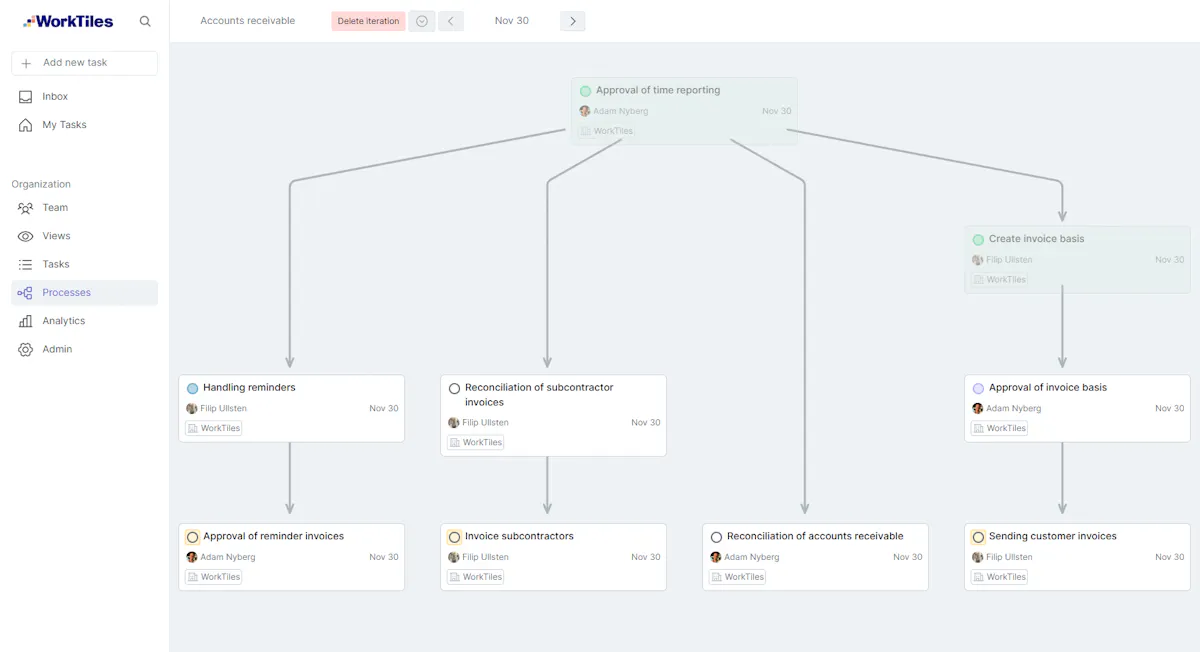Toggle status circle of Approval of reminder invoices
The image size is (1200, 652).
(192, 537)
